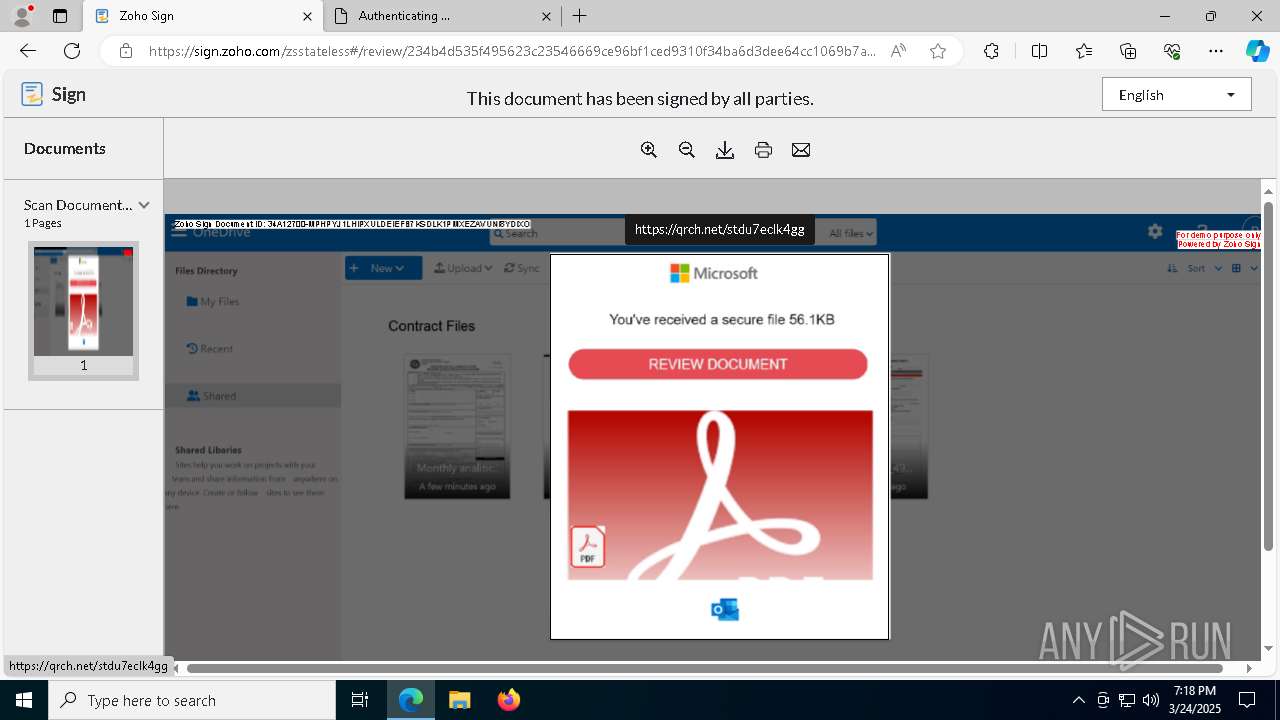
Task: Click the address bar URL
Action: [x=512, y=51]
